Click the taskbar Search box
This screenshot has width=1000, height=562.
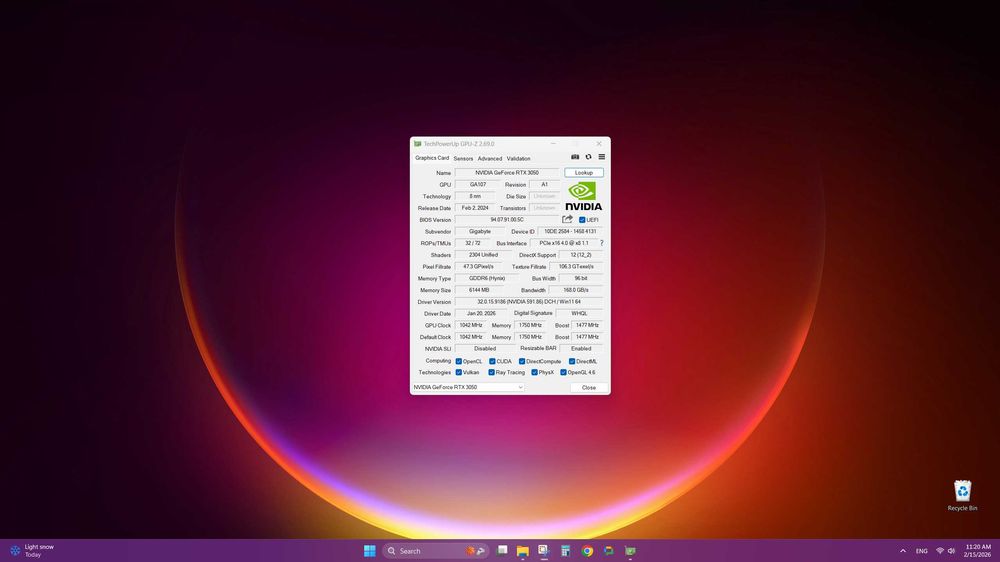pos(435,551)
